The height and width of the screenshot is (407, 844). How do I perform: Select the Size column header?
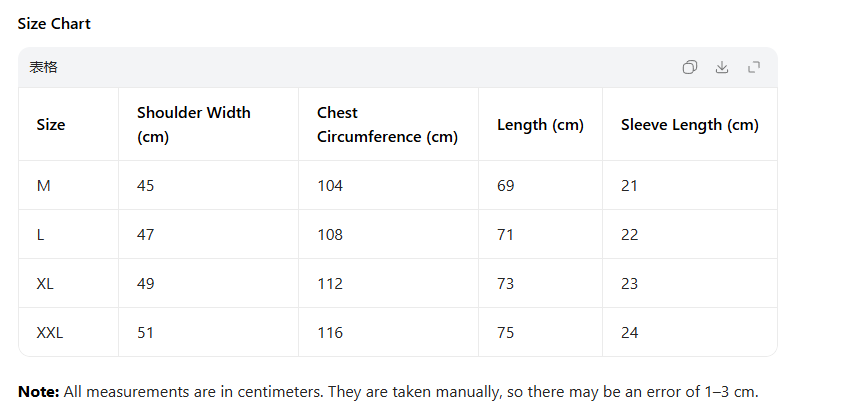(x=51, y=125)
